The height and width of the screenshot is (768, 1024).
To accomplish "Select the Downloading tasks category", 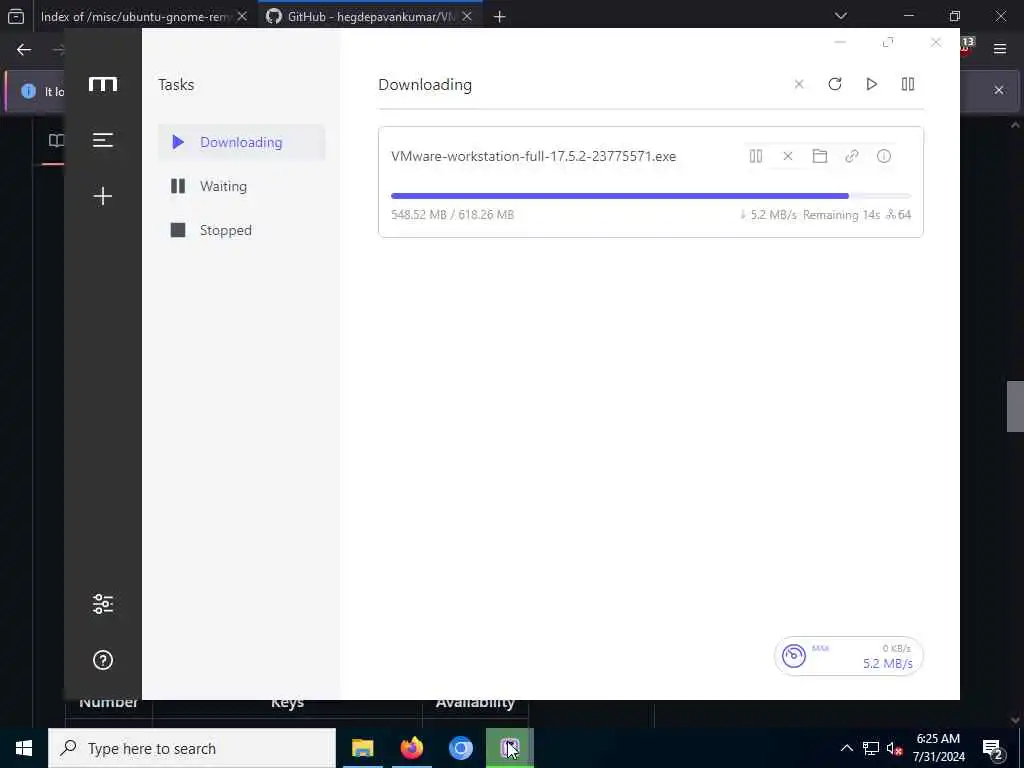I will [242, 142].
